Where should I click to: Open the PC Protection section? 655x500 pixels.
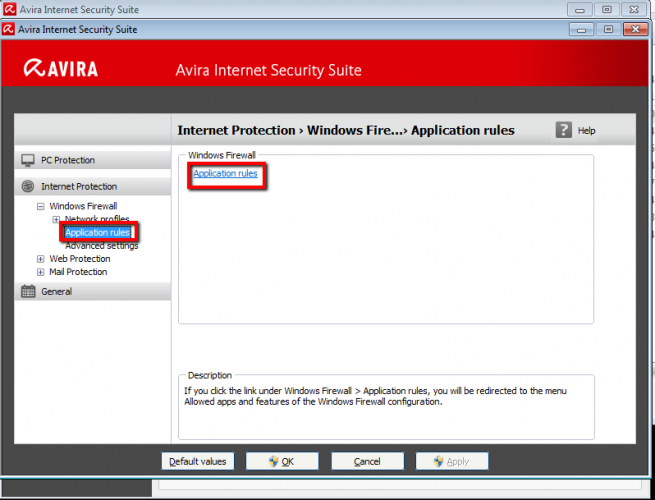(93, 160)
